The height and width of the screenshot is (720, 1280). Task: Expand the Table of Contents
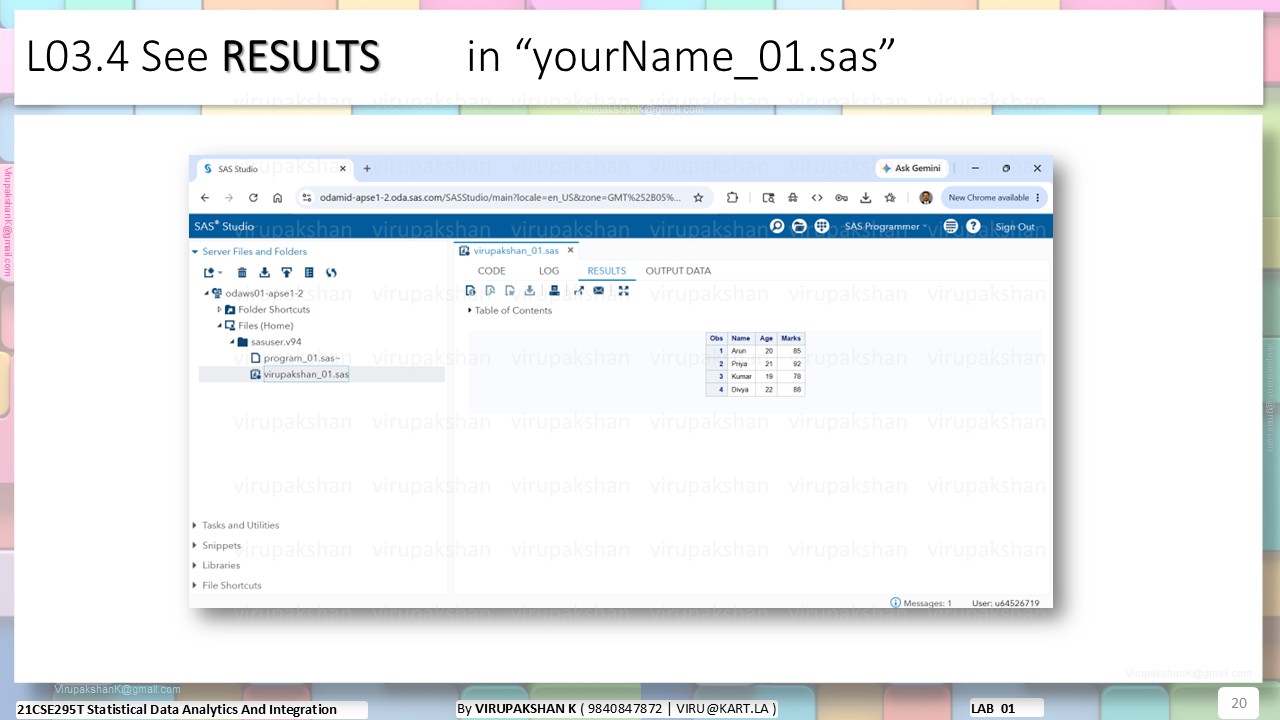[470, 310]
